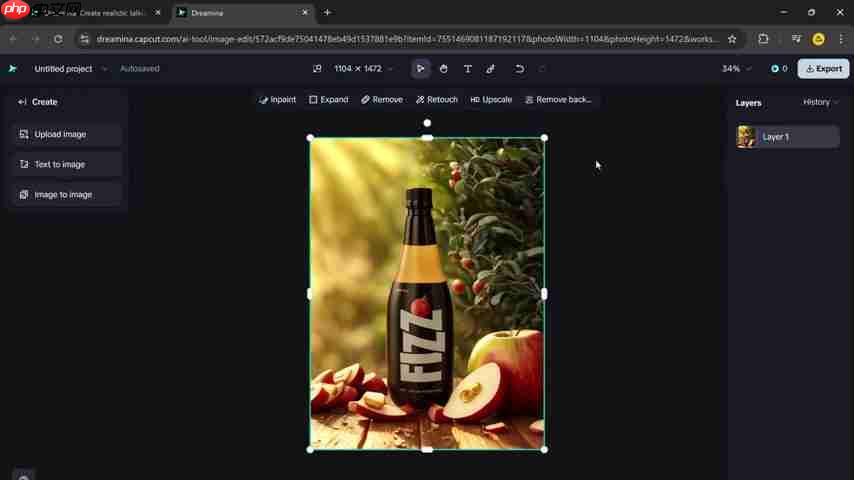Select the Text tool icon
854x480 pixels.
coord(468,69)
